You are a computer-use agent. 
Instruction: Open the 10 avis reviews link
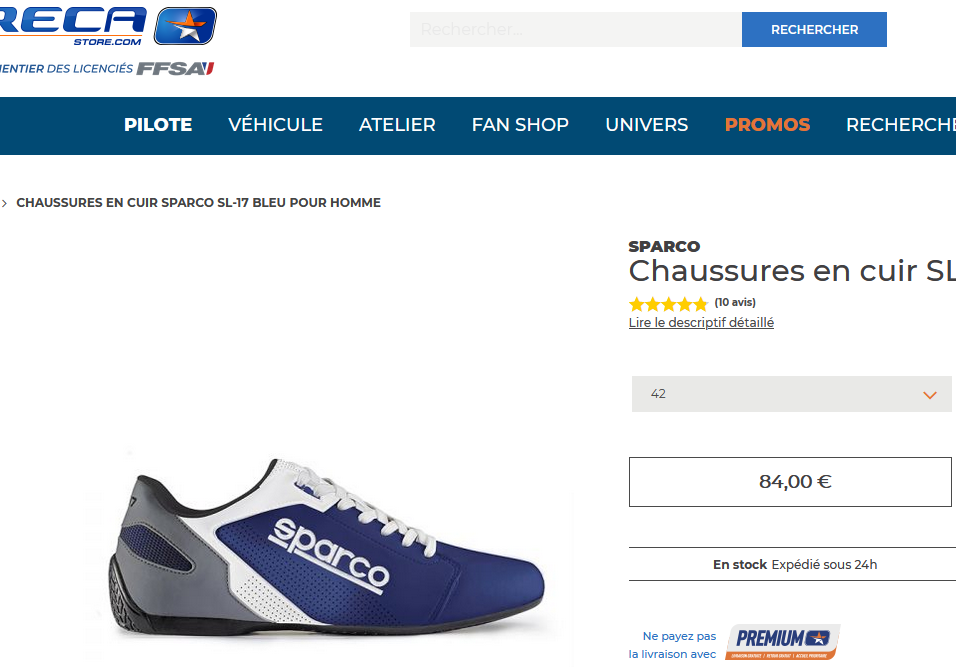(x=735, y=302)
